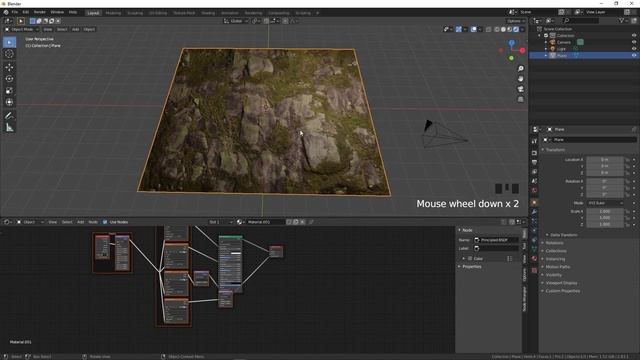The width and height of the screenshot is (640, 360).
Task: Open Texture properties tab
Action: click(x=534, y=270)
